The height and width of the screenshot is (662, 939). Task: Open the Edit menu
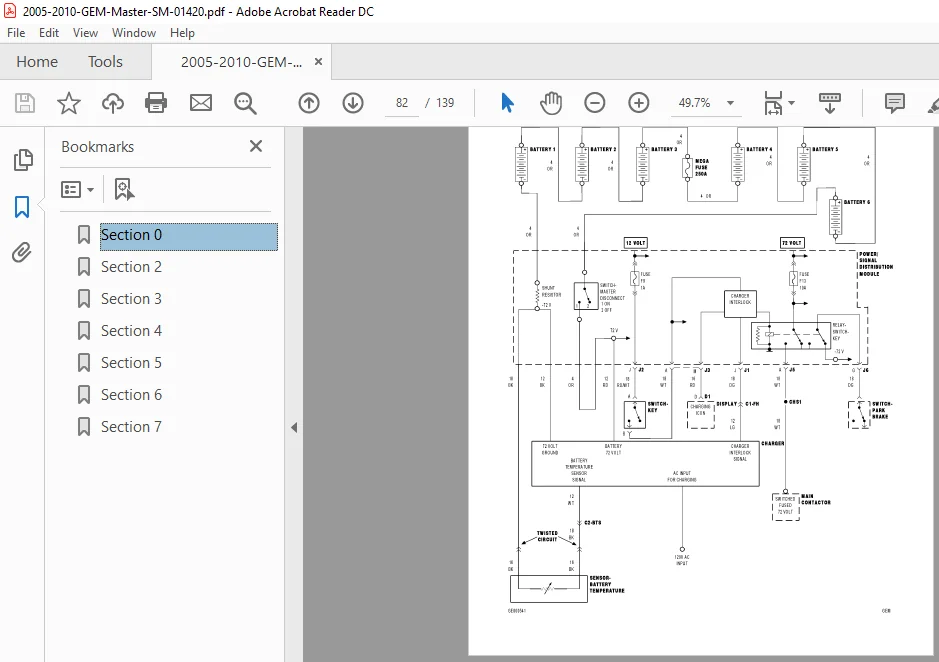(49, 33)
